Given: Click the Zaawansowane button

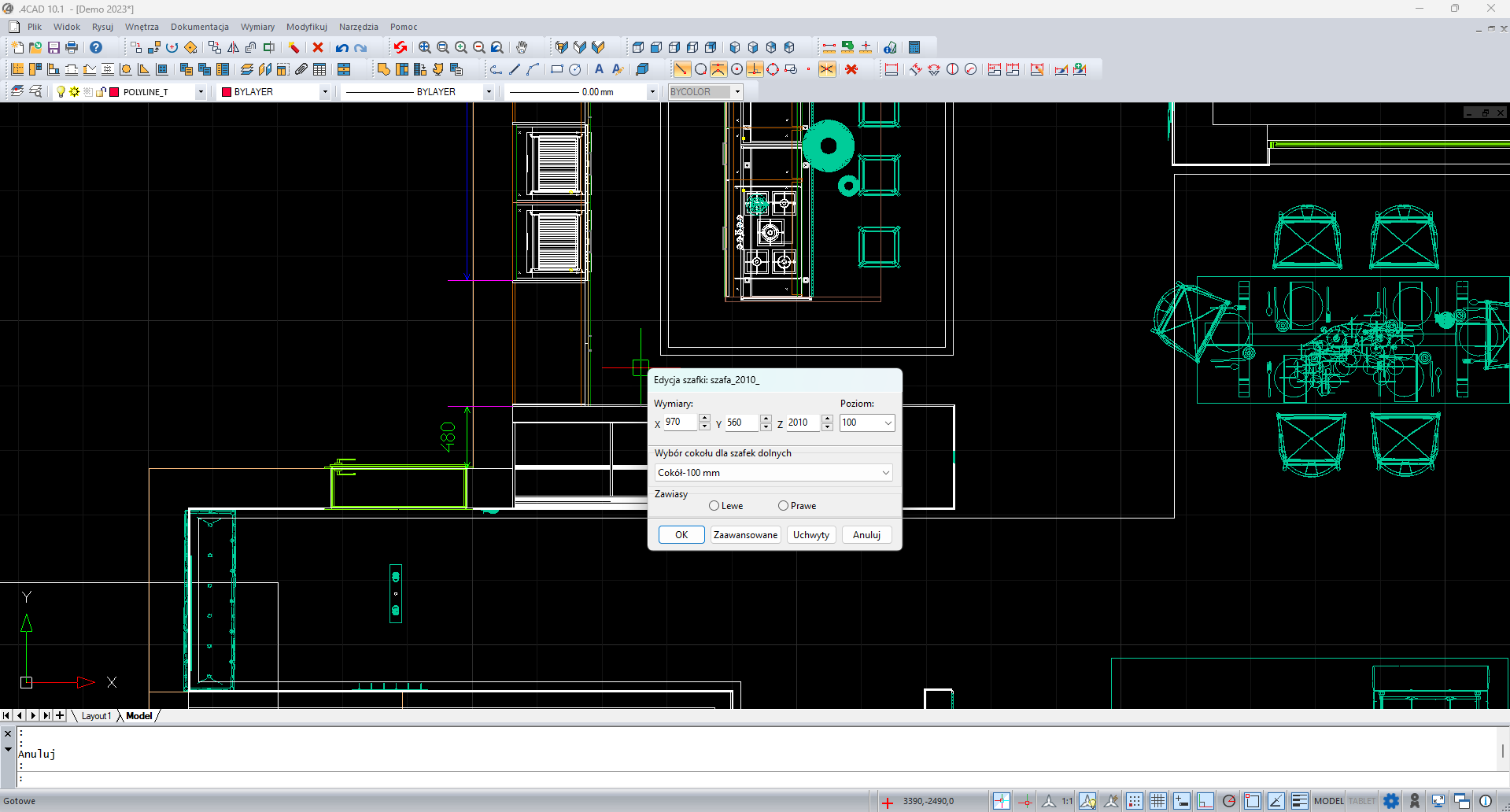Looking at the screenshot, I should coord(745,535).
